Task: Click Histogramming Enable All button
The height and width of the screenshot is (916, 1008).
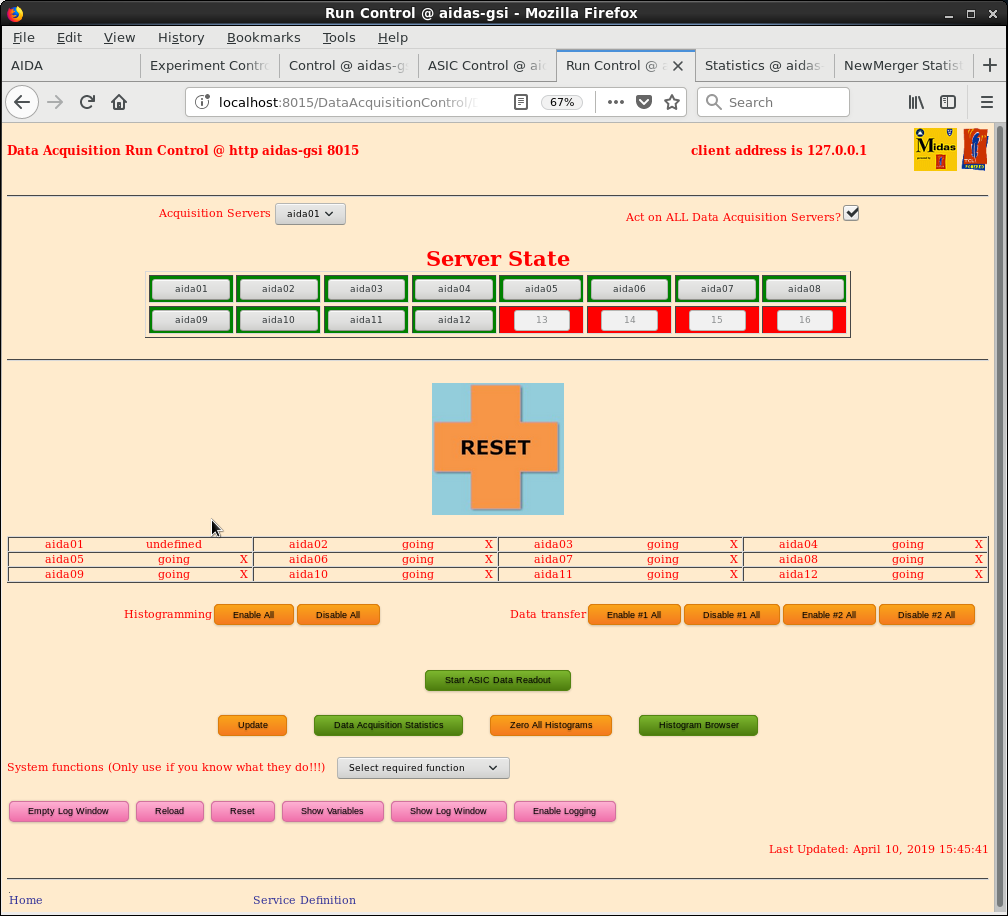Action: pyautogui.click(x=253, y=615)
